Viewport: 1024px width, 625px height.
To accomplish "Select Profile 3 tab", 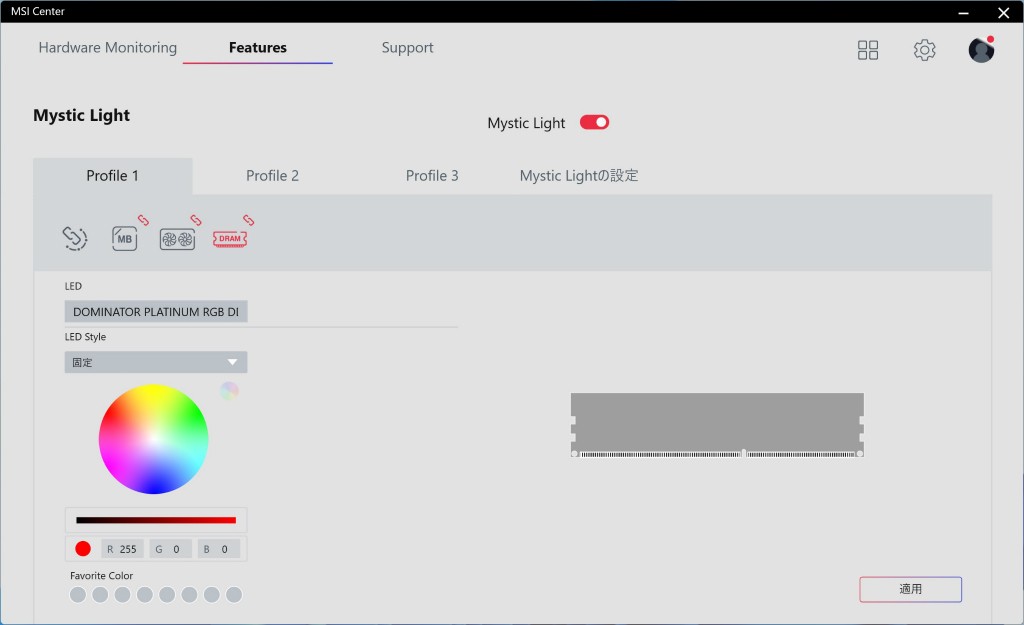I will (x=432, y=176).
